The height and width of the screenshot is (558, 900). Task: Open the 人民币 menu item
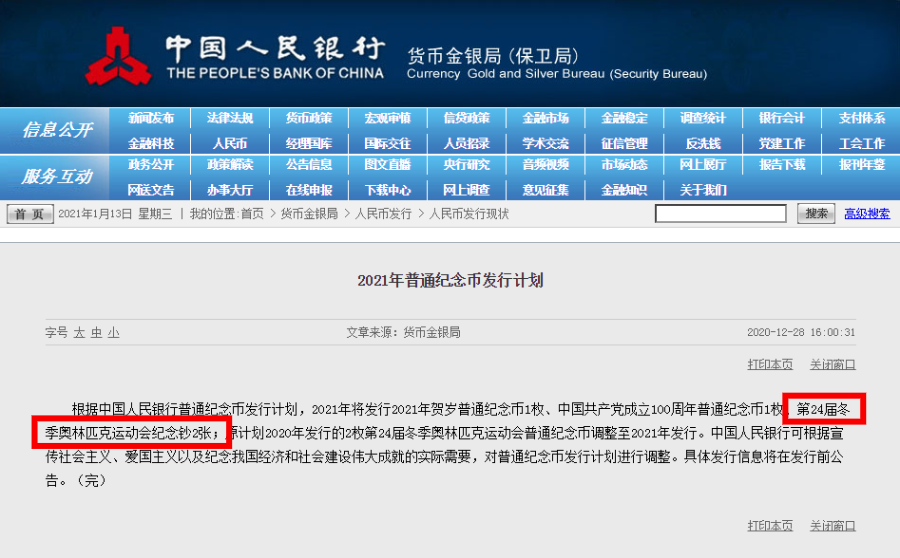[x=230, y=143]
